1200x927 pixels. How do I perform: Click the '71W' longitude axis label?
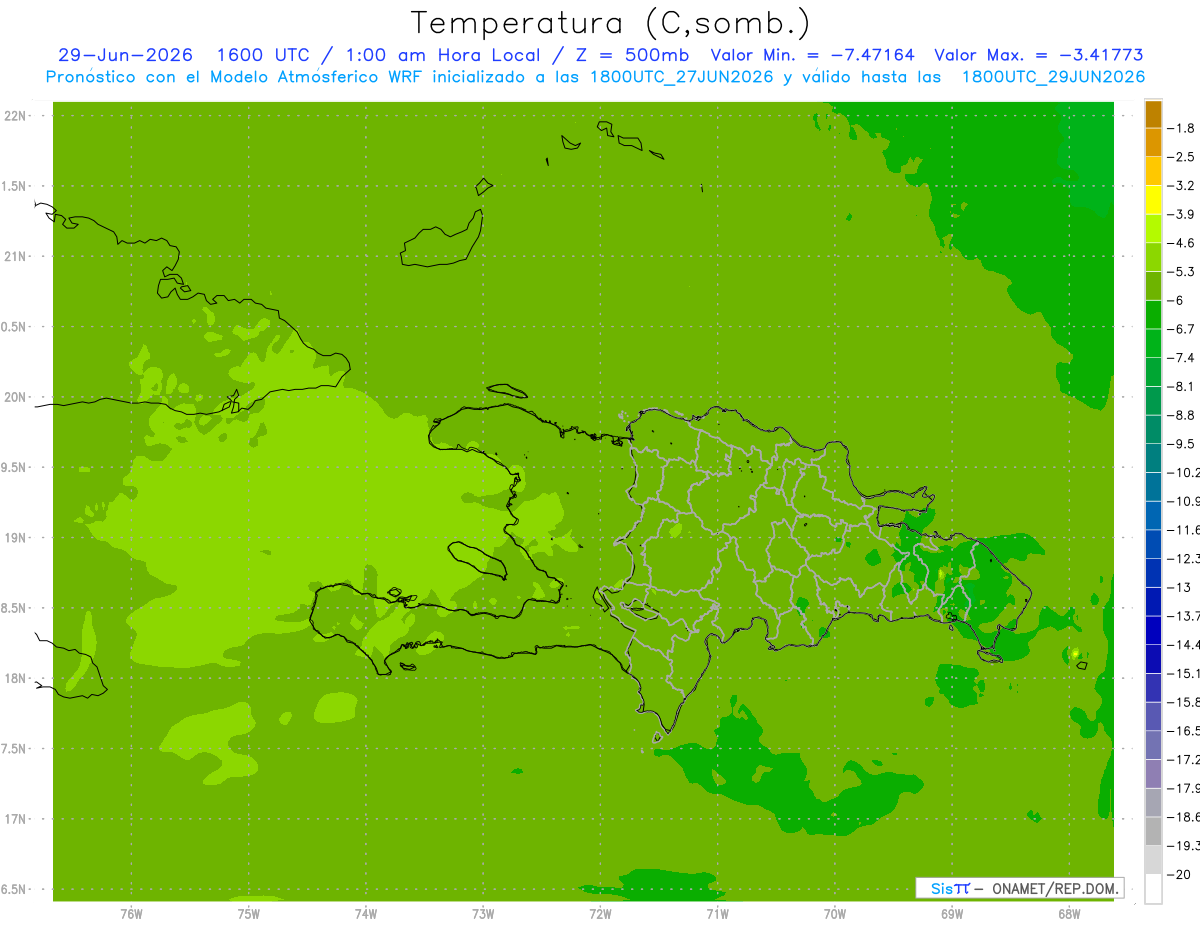(717, 914)
